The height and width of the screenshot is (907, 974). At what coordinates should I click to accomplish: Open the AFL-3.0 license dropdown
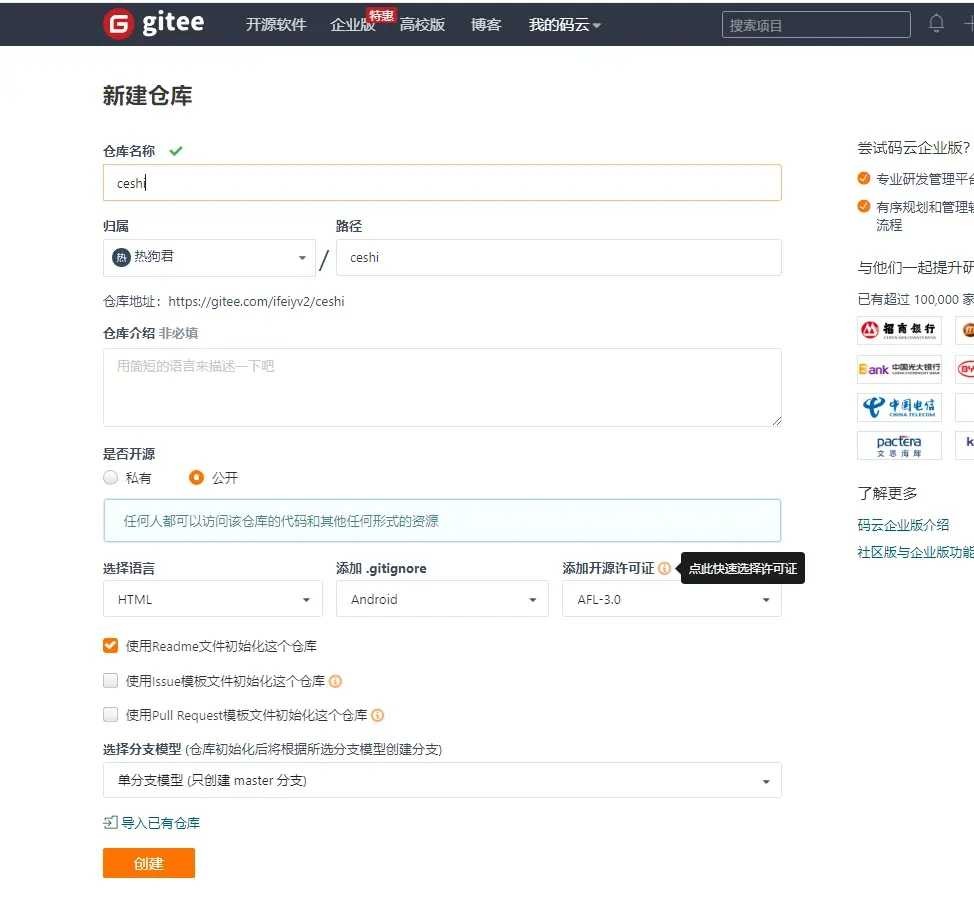(x=671, y=599)
